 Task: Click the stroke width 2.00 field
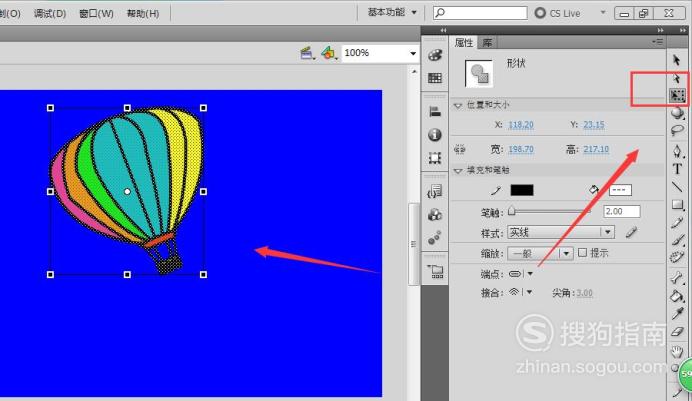621,211
